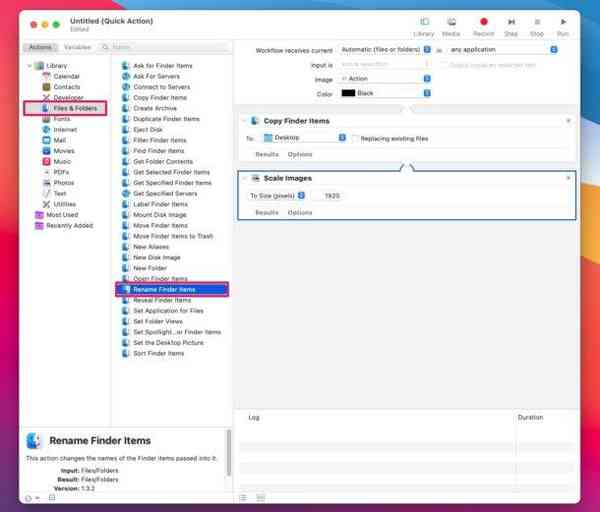Screen dimensions: 600x512
Task: Click the action search field
Action: point(165,47)
